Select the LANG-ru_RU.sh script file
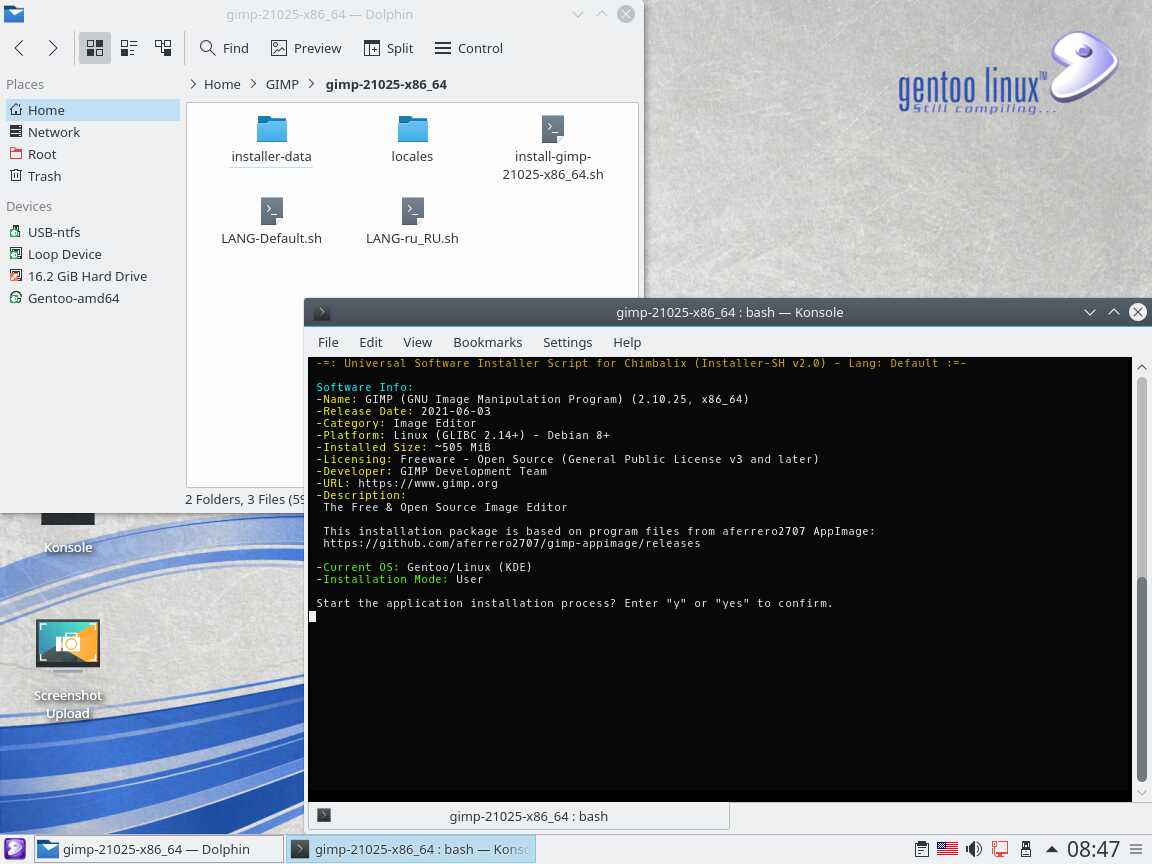The height and width of the screenshot is (864, 1152). pos(412,220)
